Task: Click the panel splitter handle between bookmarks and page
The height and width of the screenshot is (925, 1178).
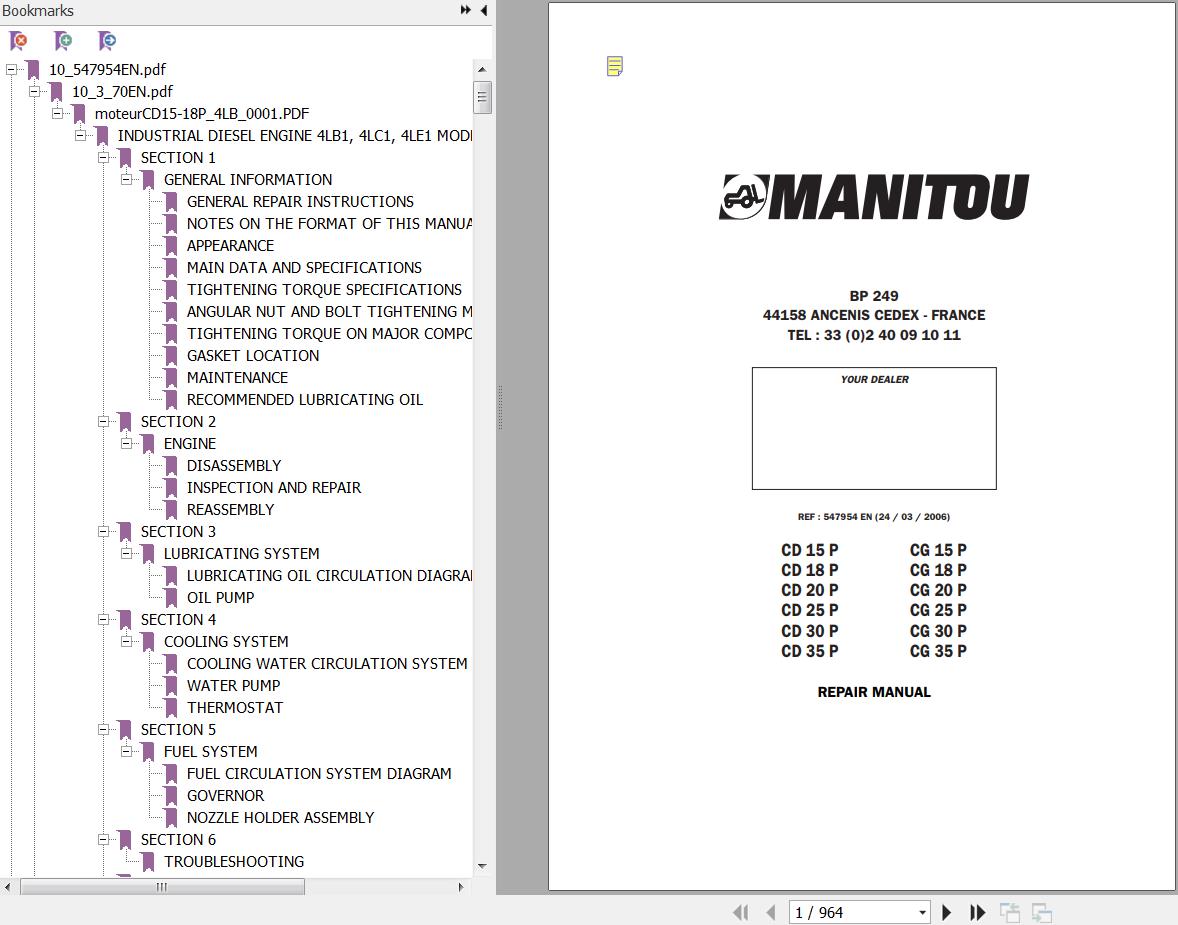Action: (500, 407)
